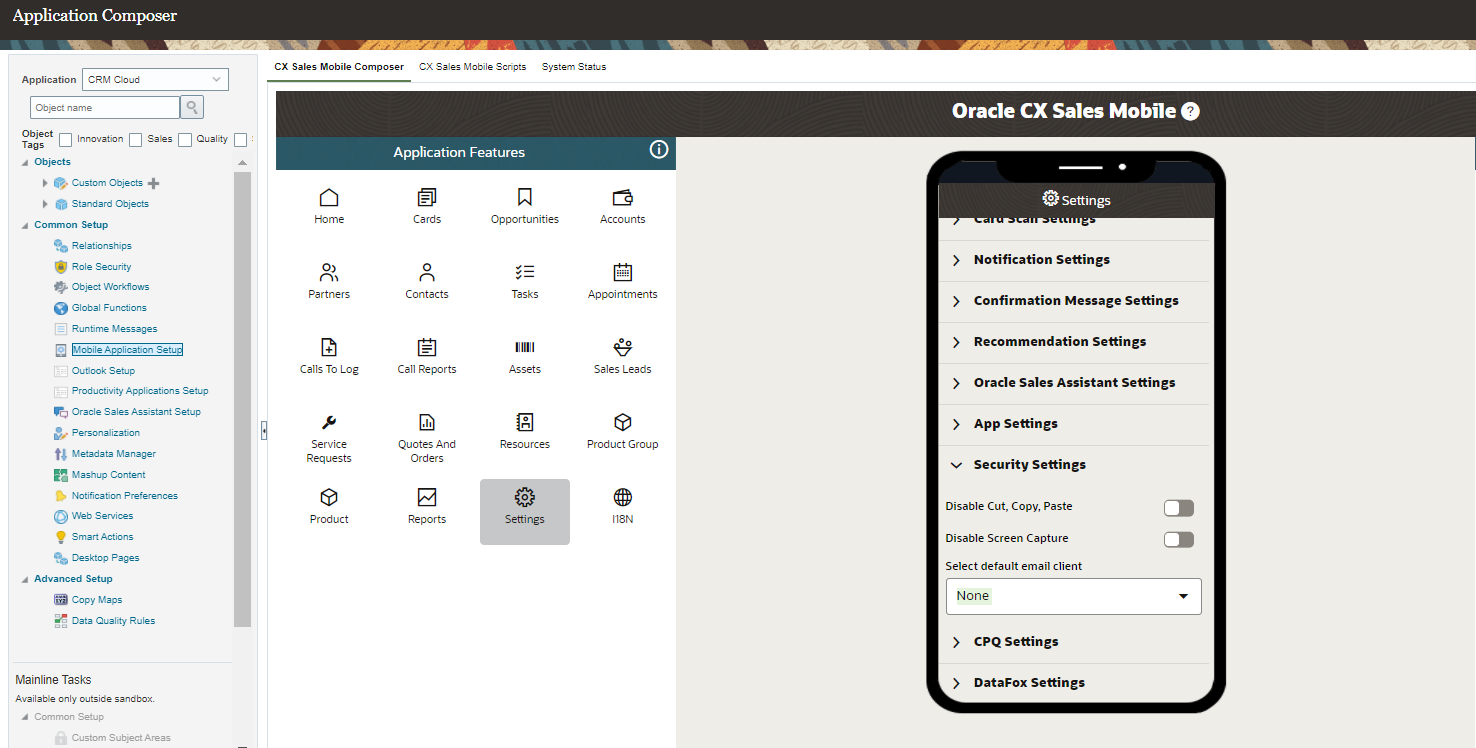Open the Call Reports icon

427,348
